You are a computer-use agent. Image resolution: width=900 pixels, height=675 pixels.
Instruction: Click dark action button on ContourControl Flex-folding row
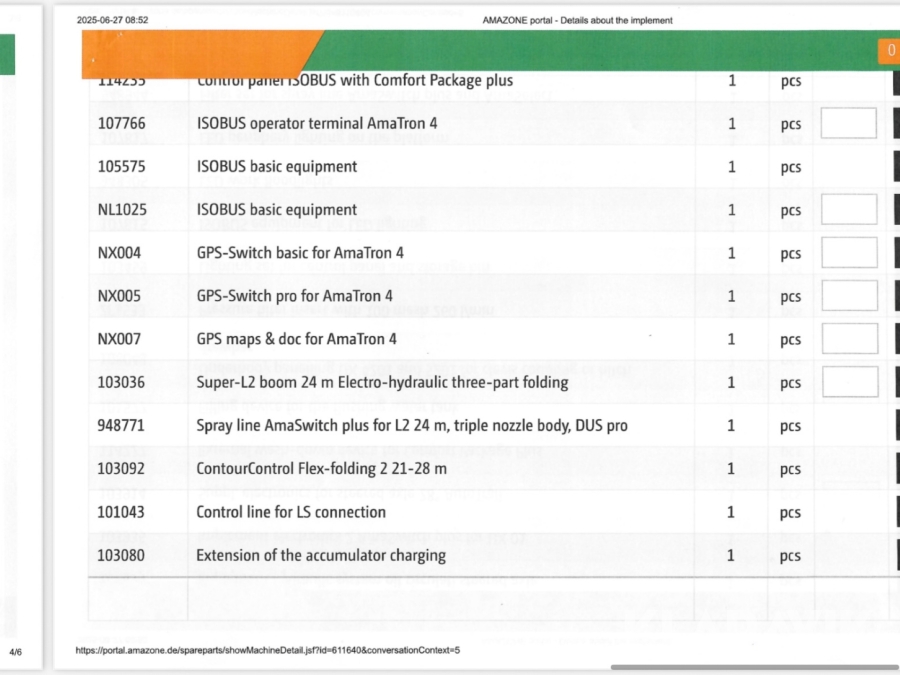click(895, 468)
